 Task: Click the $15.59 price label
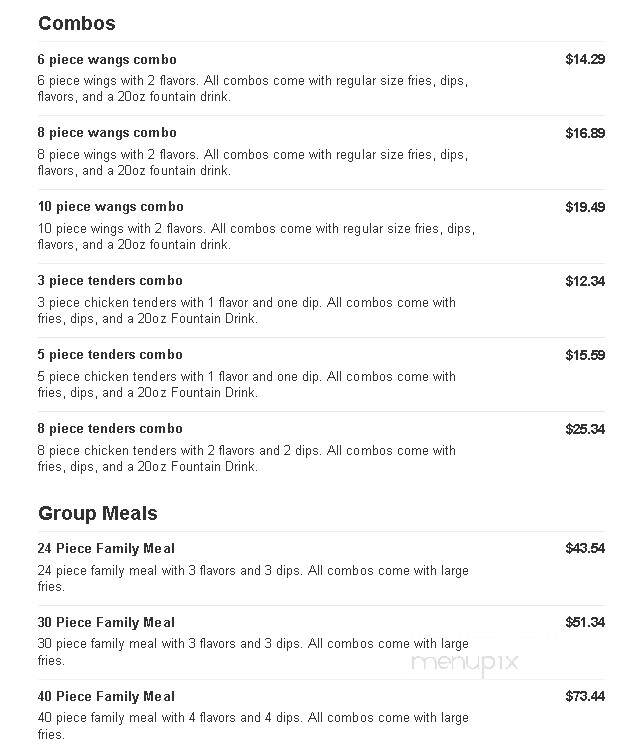coord(585,355)
